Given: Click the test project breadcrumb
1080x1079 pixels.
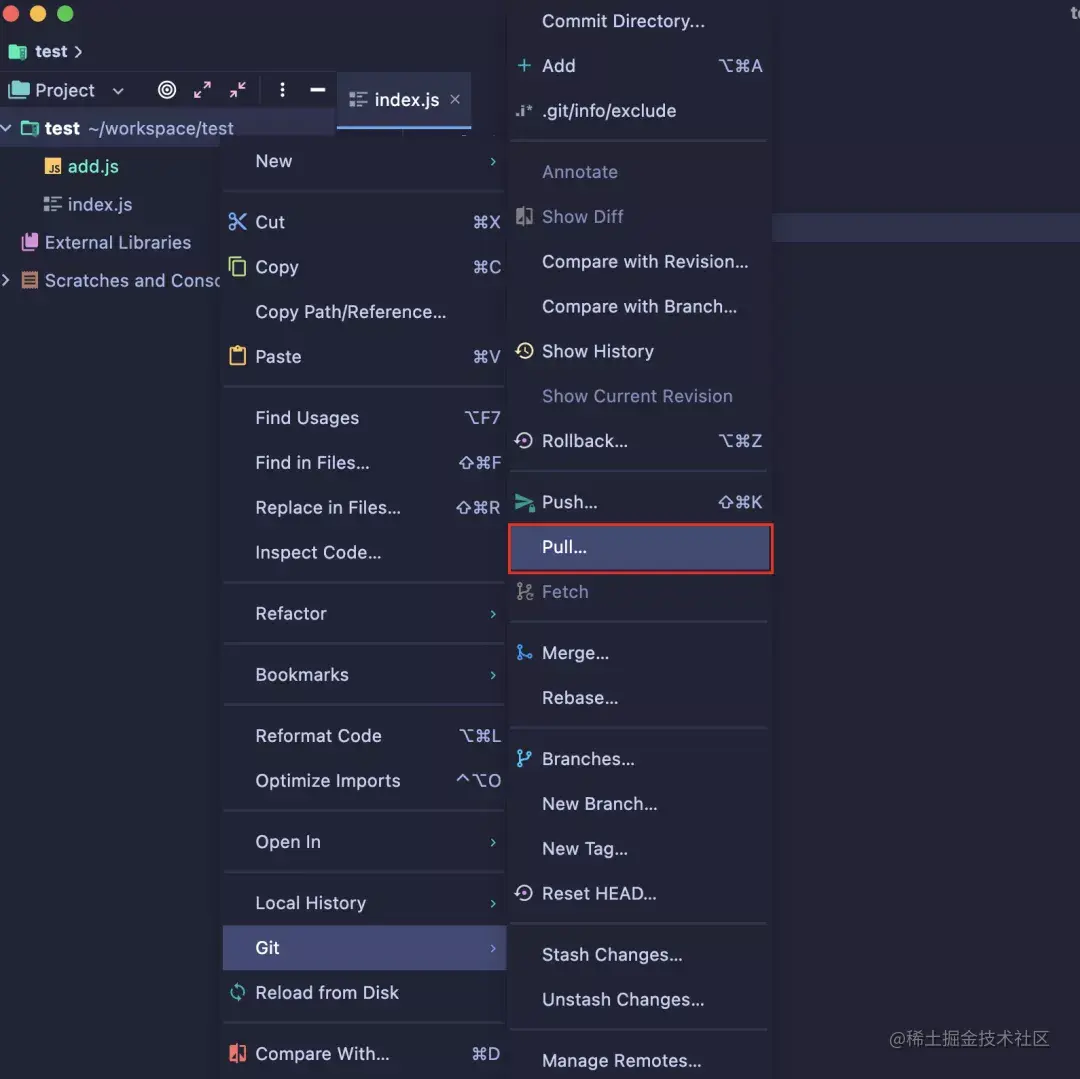Looking at the screenshot, I should [x=51, y=52].
